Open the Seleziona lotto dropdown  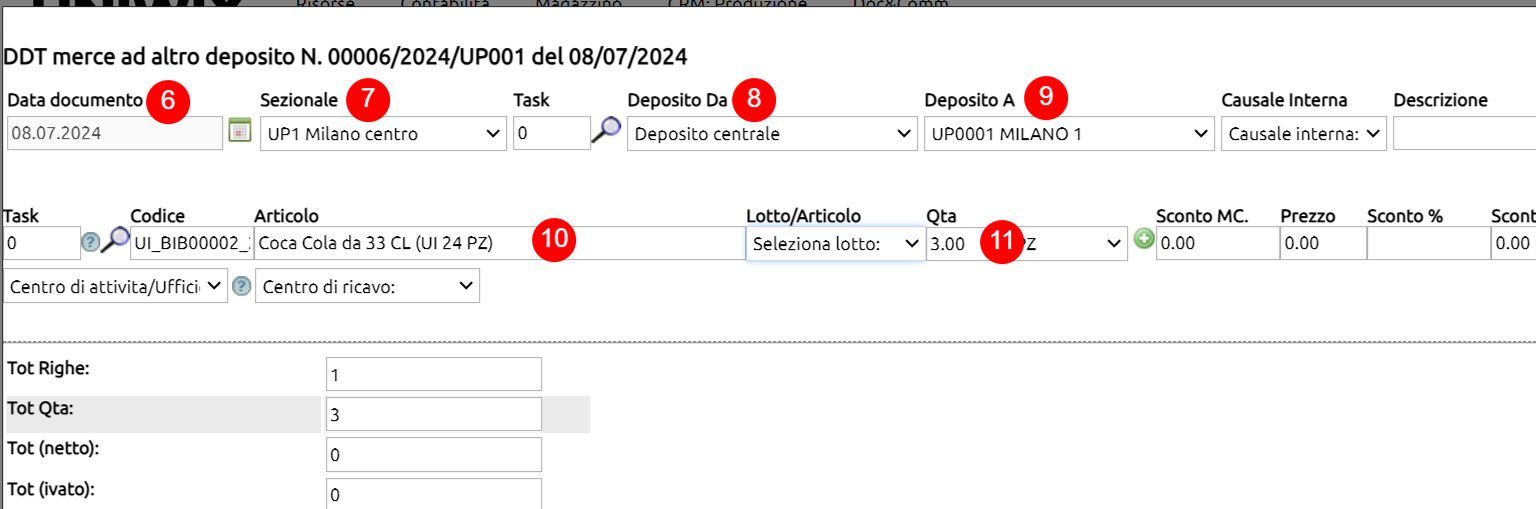[x=835, y=243]
